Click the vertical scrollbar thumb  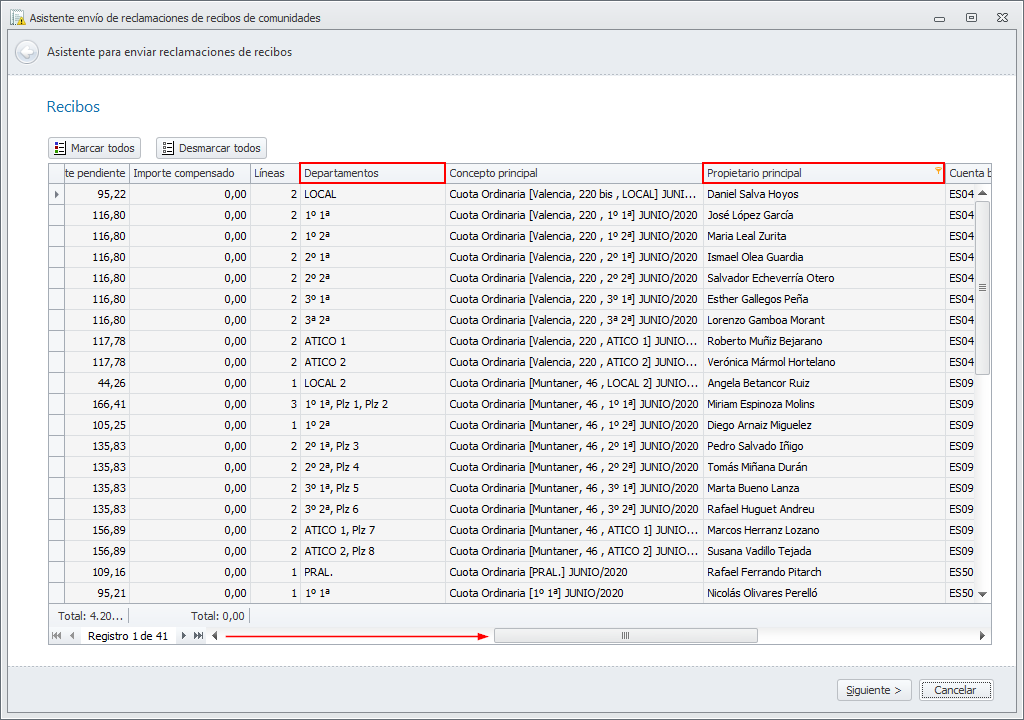pyautogui.click(x=982, y=287)
